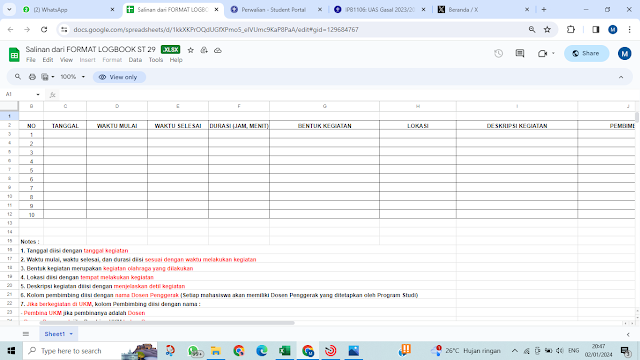Open the name box dropdown arrow
This screenshot has height=360, width=640.
(x=38, y=94)
